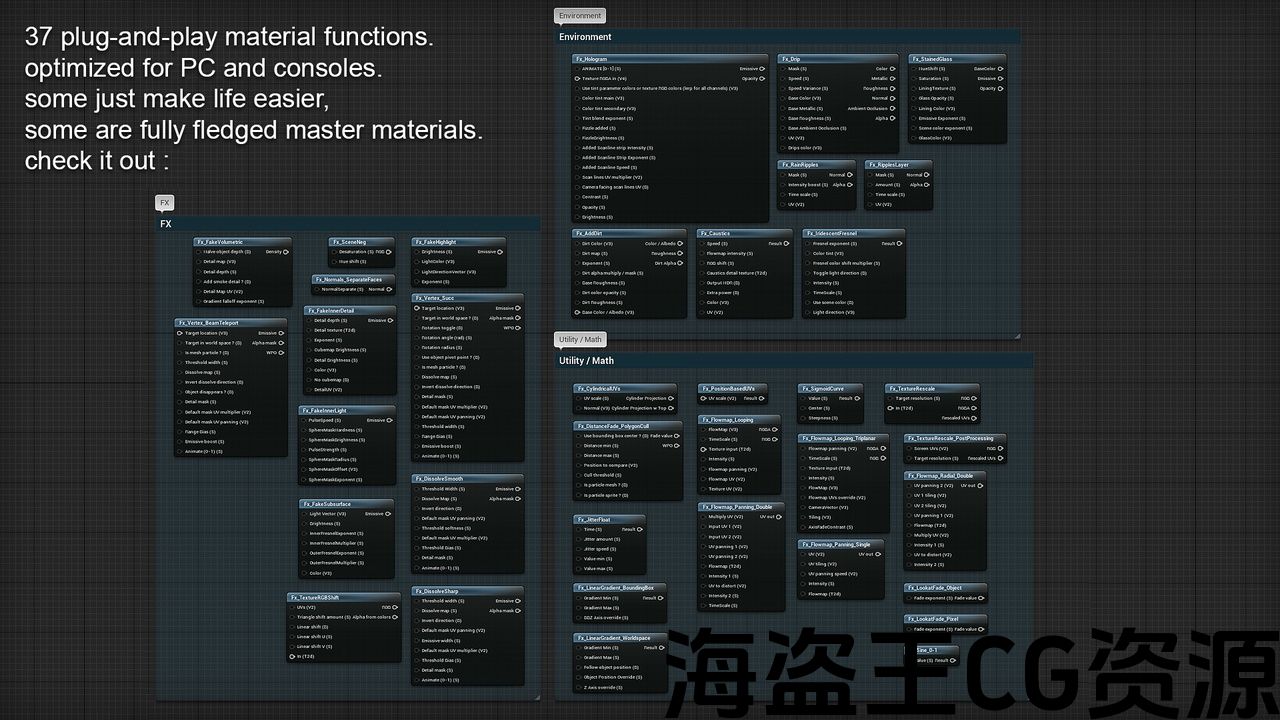The width and height of the screenshot is (1280, 720).
Task: Click Base Color / Albedo input pin on Fx_AddDirt
Action: coord(577,312)
